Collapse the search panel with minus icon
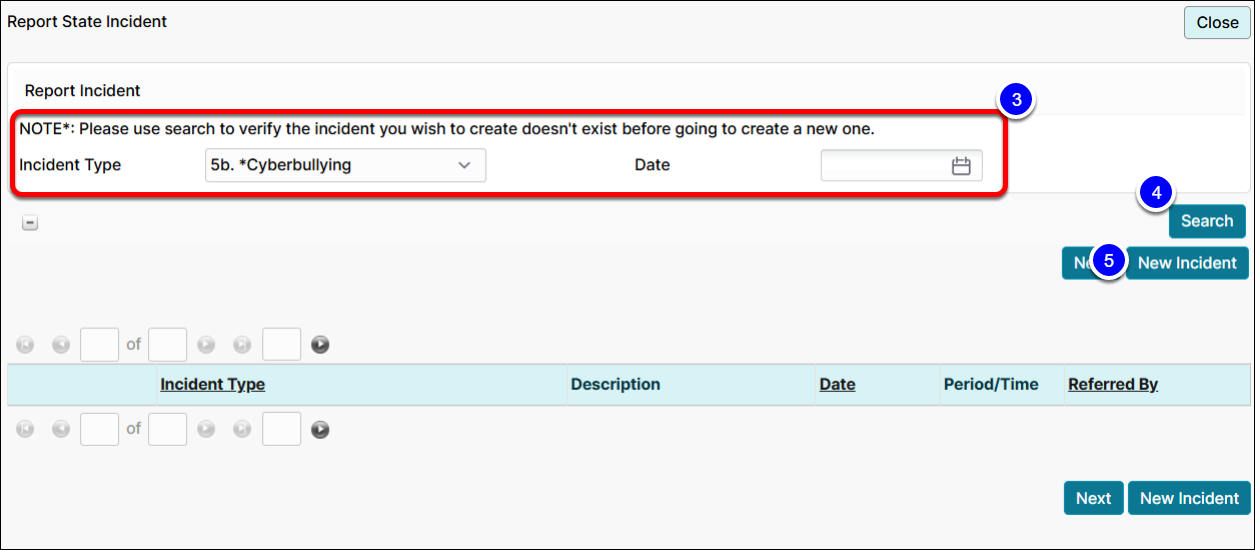1255x550 pixels. tap(30, 223)
